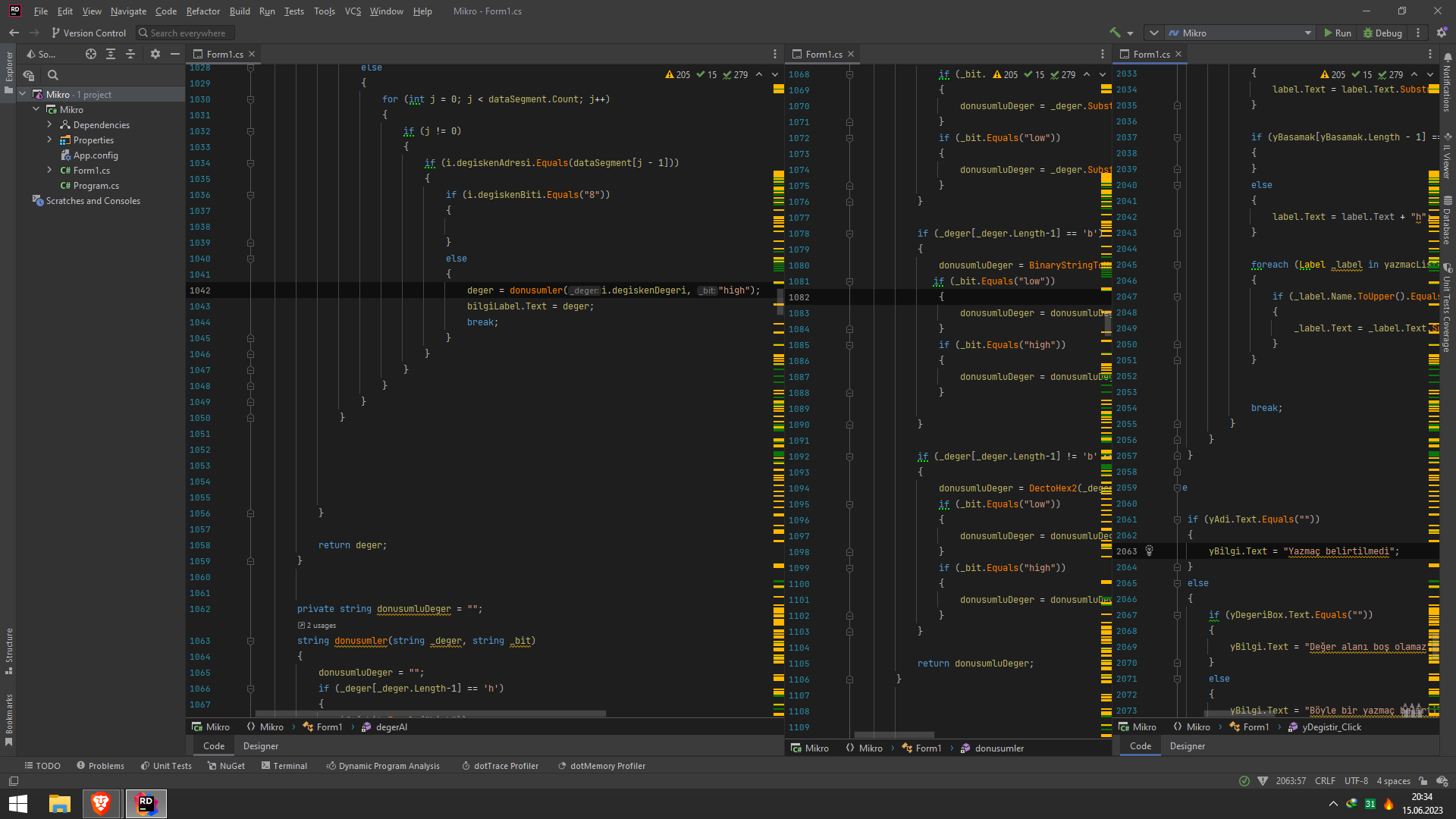
Task: Toggle fold marker at line 2061
Action: click(1177, 519)
